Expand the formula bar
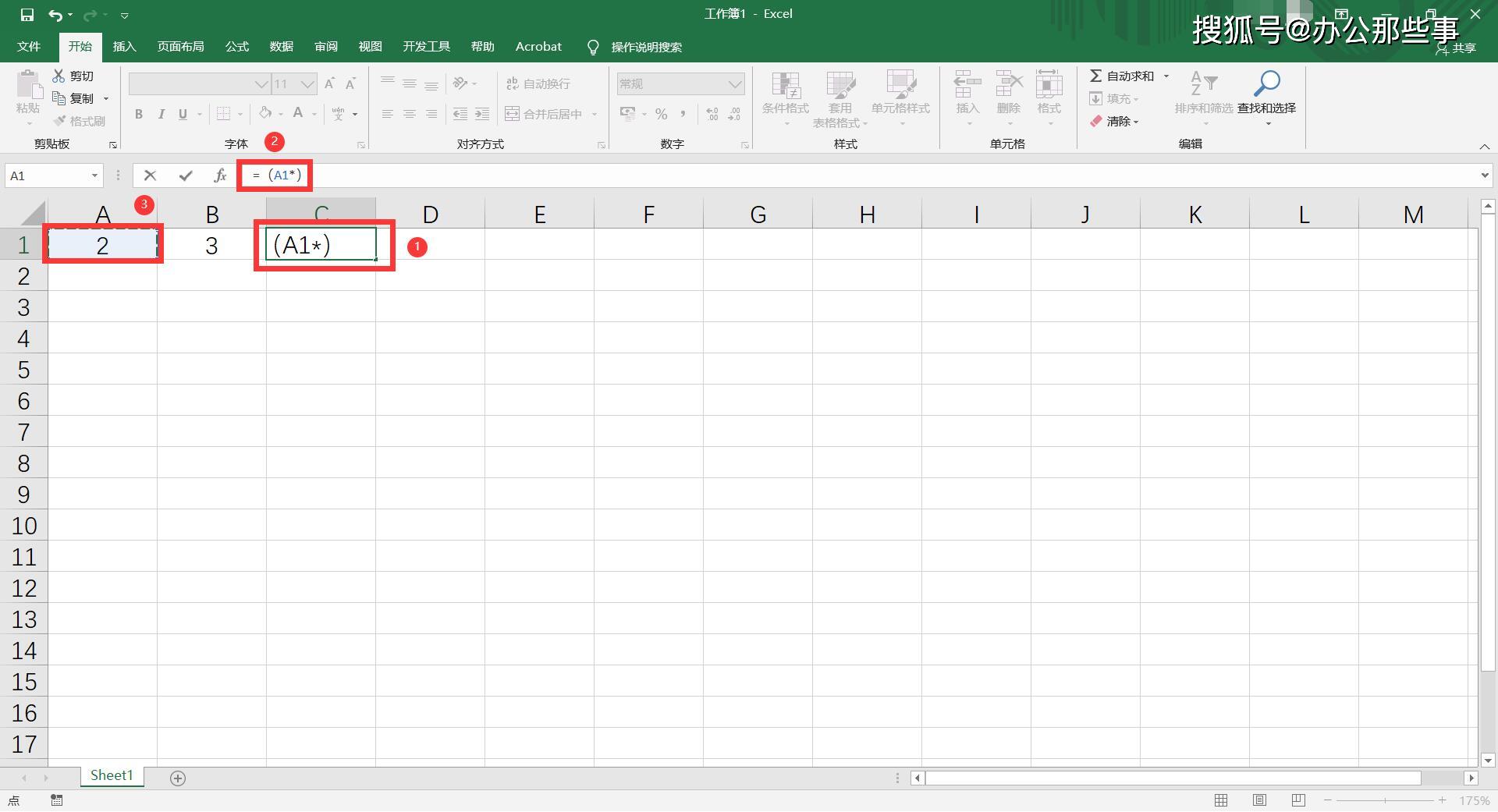Viewport: 1498px width, 812px height. click(1485, 176)
